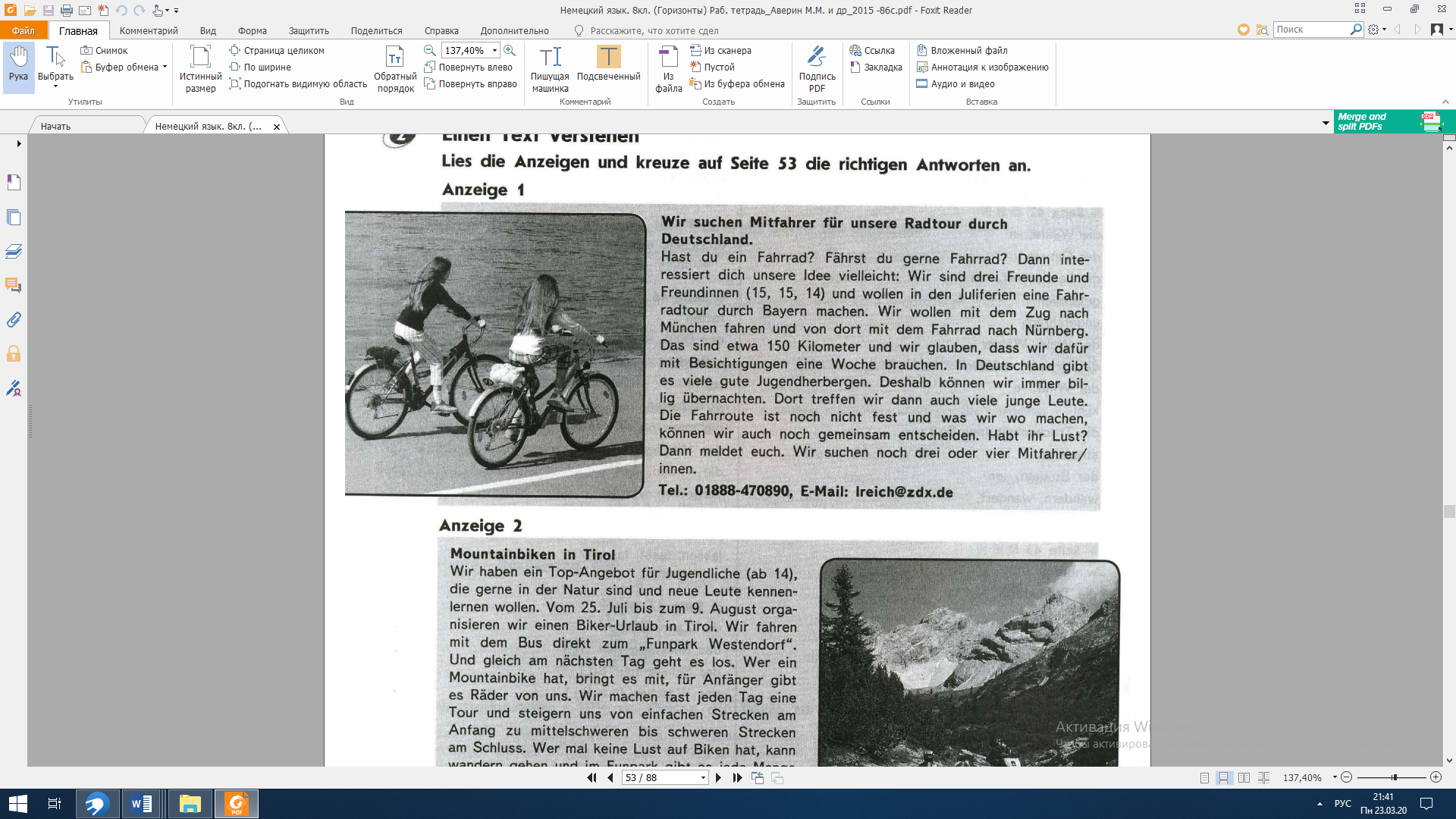1456x819 pixels.
Task: Toggle facing pages view in status bar
Action: (x=1244, y=778)
